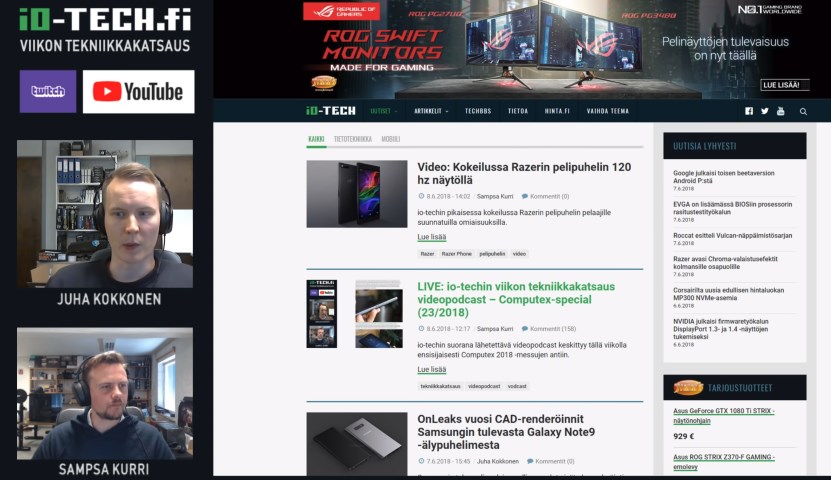Open the Hinta.fi menu item
The height and width of the screenshot is (480, 831).
coord(557,111)
